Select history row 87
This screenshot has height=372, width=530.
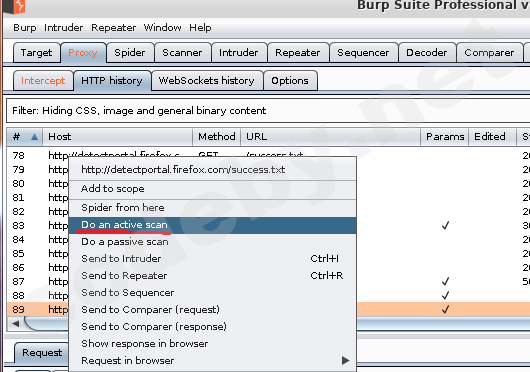18,282
